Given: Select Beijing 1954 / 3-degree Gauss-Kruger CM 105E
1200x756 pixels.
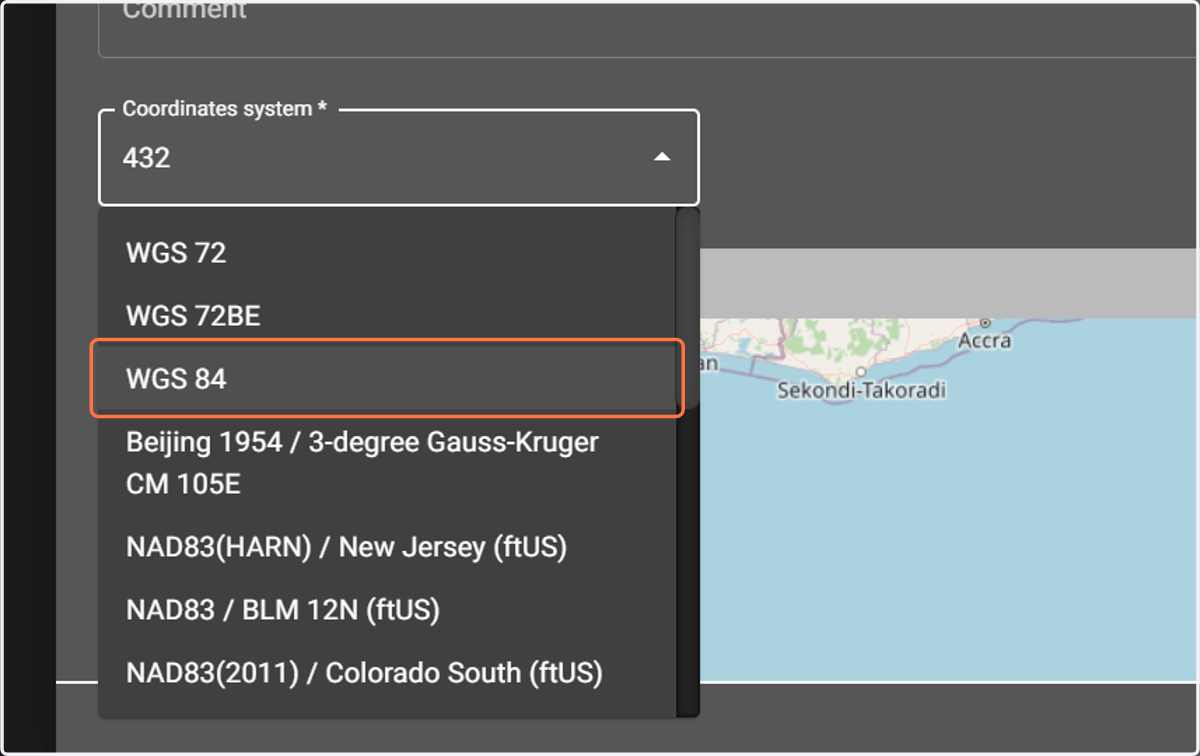Looking at the screenshot, I should point(387,463).
